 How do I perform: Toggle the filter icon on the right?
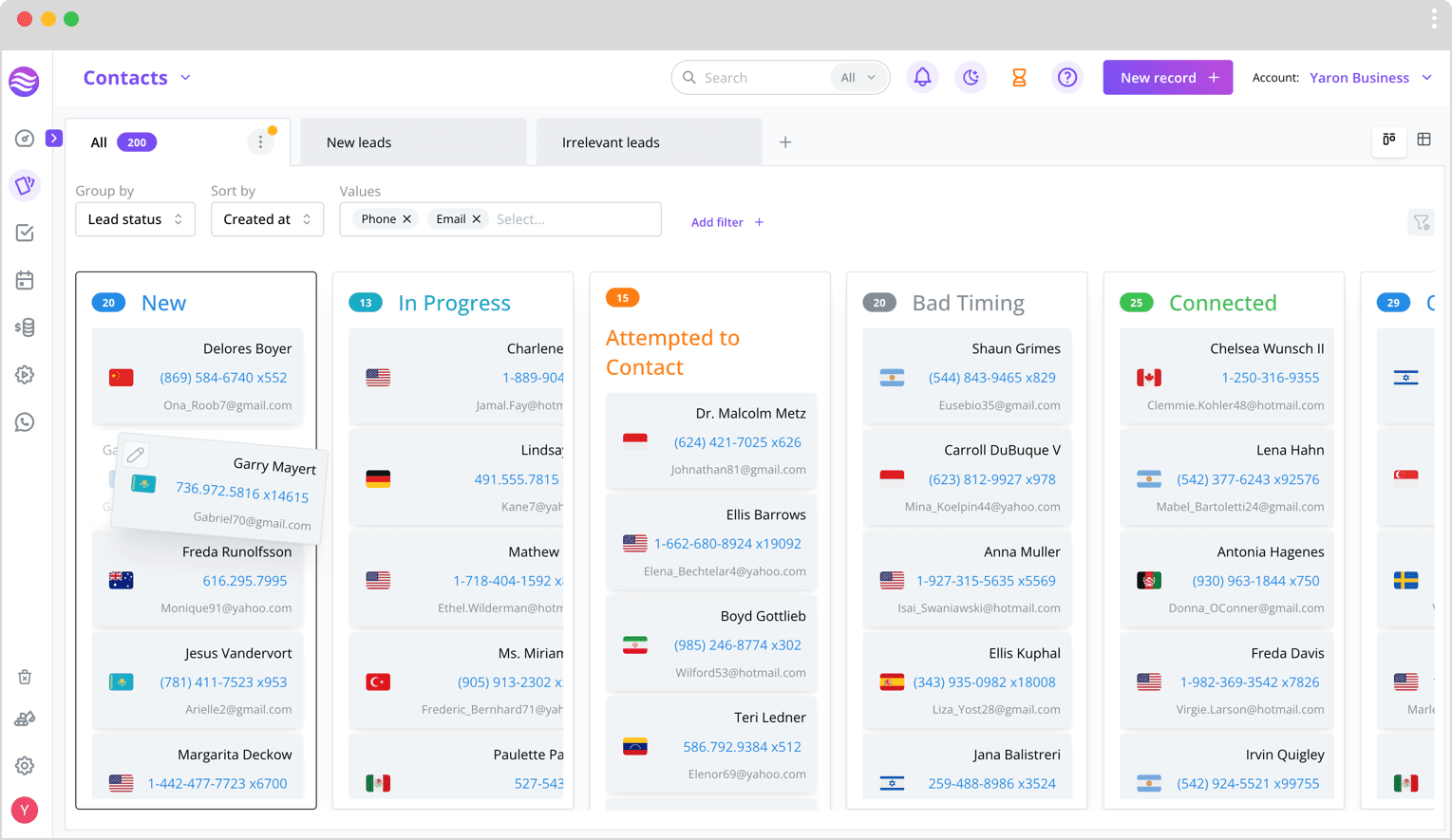(1421, 222)
